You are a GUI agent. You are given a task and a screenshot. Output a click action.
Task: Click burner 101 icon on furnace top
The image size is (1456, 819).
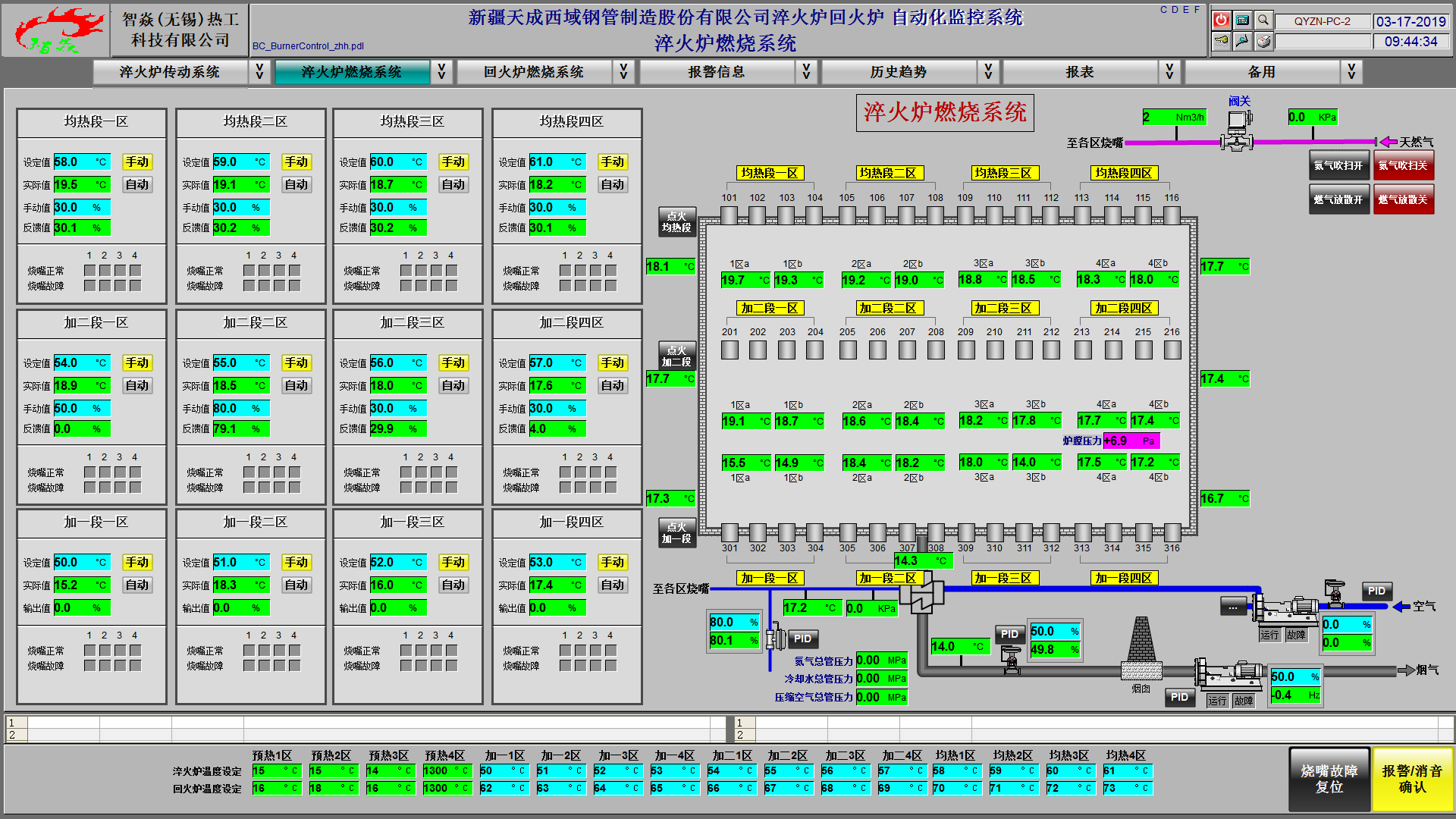click(730, 216)
